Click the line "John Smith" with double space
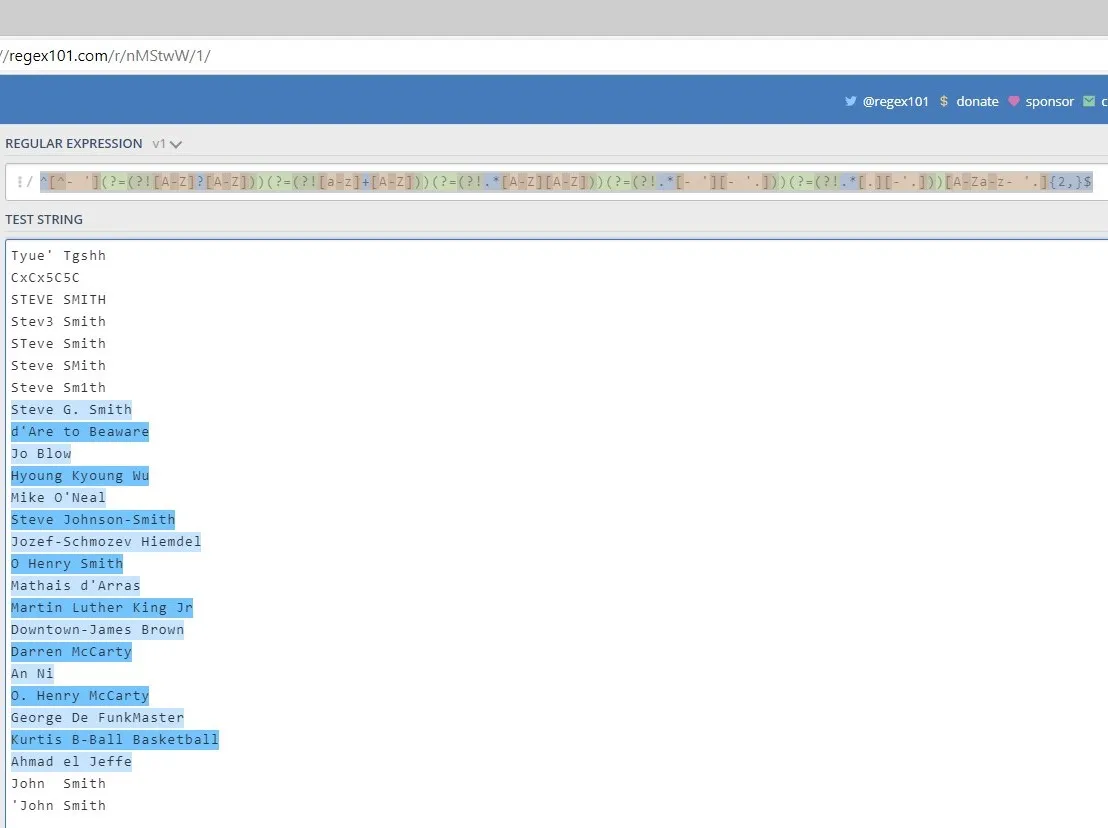Viewport: 1108px width, 828px height. pyautogui.click(x=58, y=783)
